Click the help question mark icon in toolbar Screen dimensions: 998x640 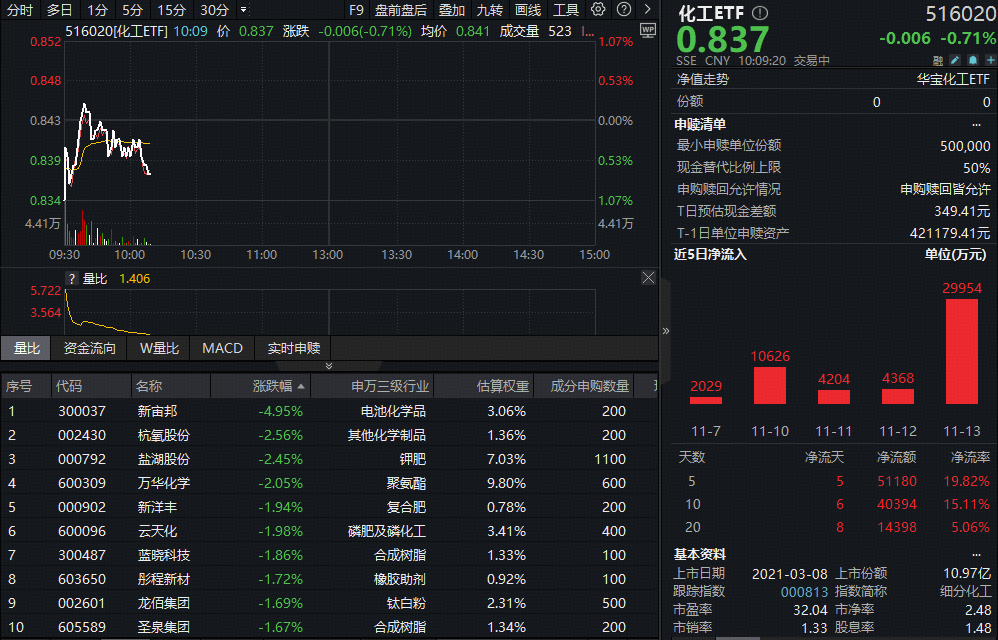point(622,10)
